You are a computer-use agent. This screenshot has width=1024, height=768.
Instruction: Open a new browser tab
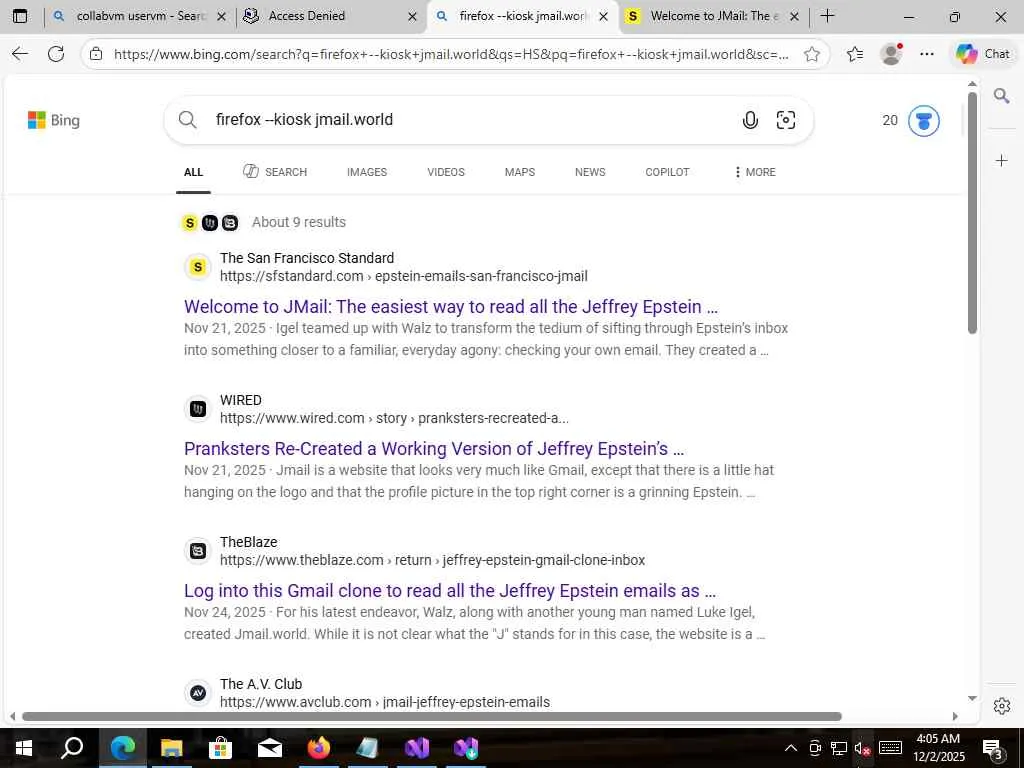(x=827, y=16)
